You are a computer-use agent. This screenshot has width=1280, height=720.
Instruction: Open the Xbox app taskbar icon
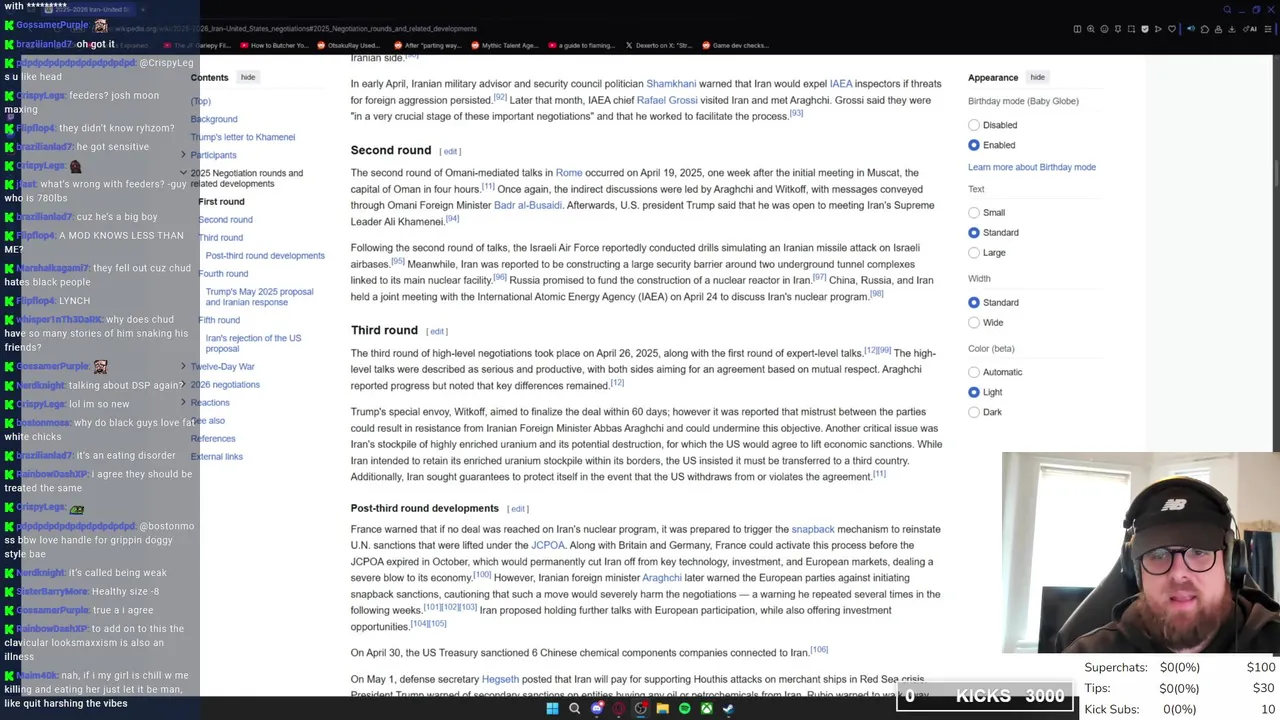[x=706, y=709]
